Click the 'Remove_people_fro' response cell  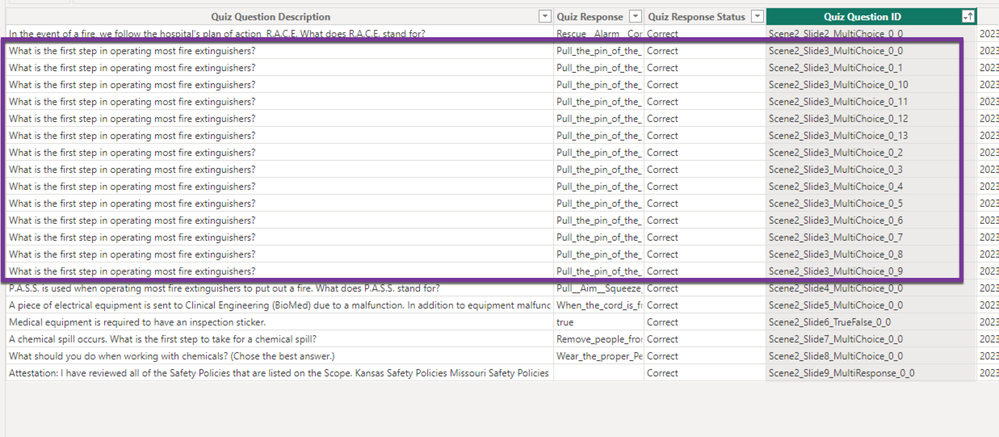tap(598, 340)
